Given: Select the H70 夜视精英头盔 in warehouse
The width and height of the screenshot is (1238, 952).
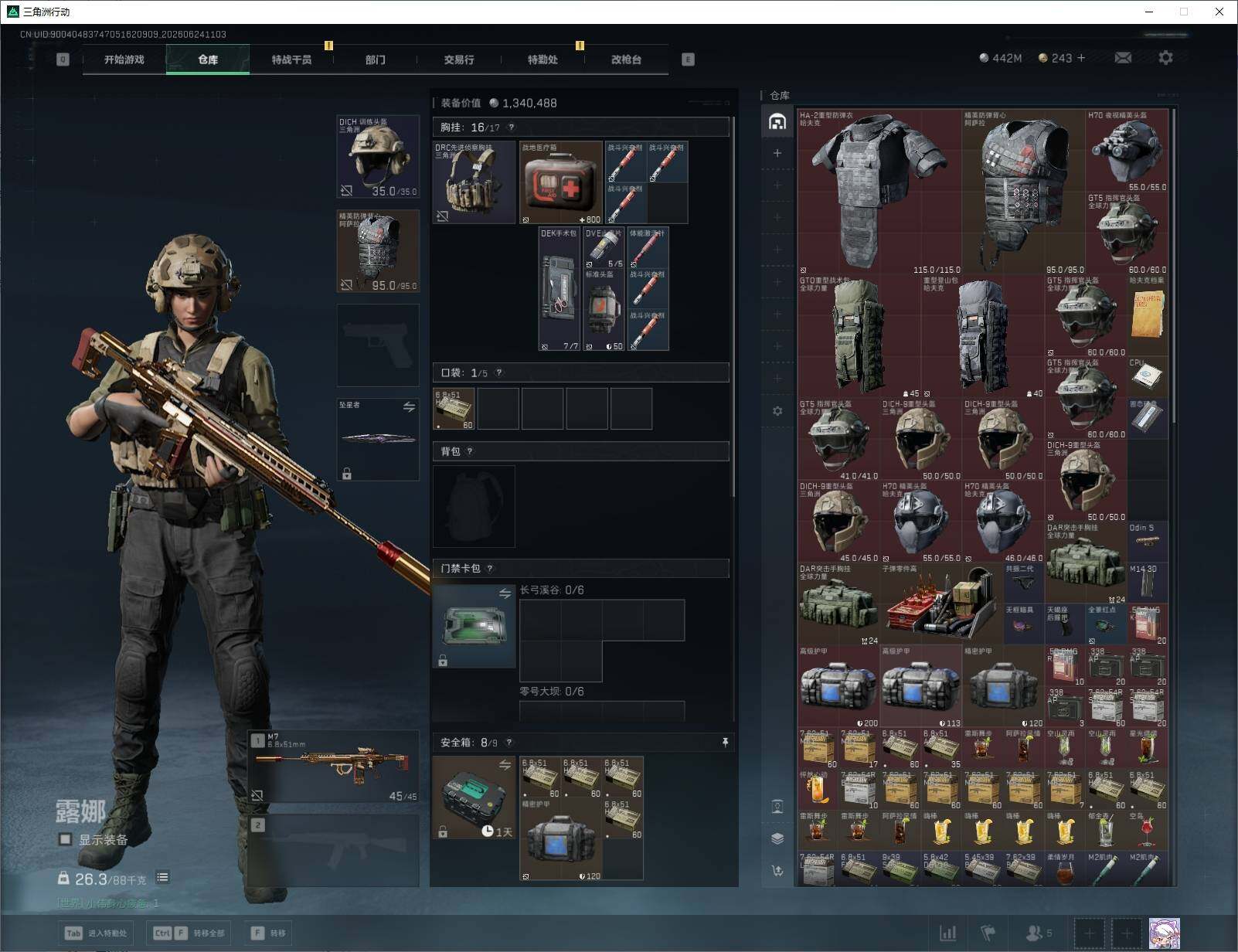Looking at the screenshot, I should (x=1127, y=151).
